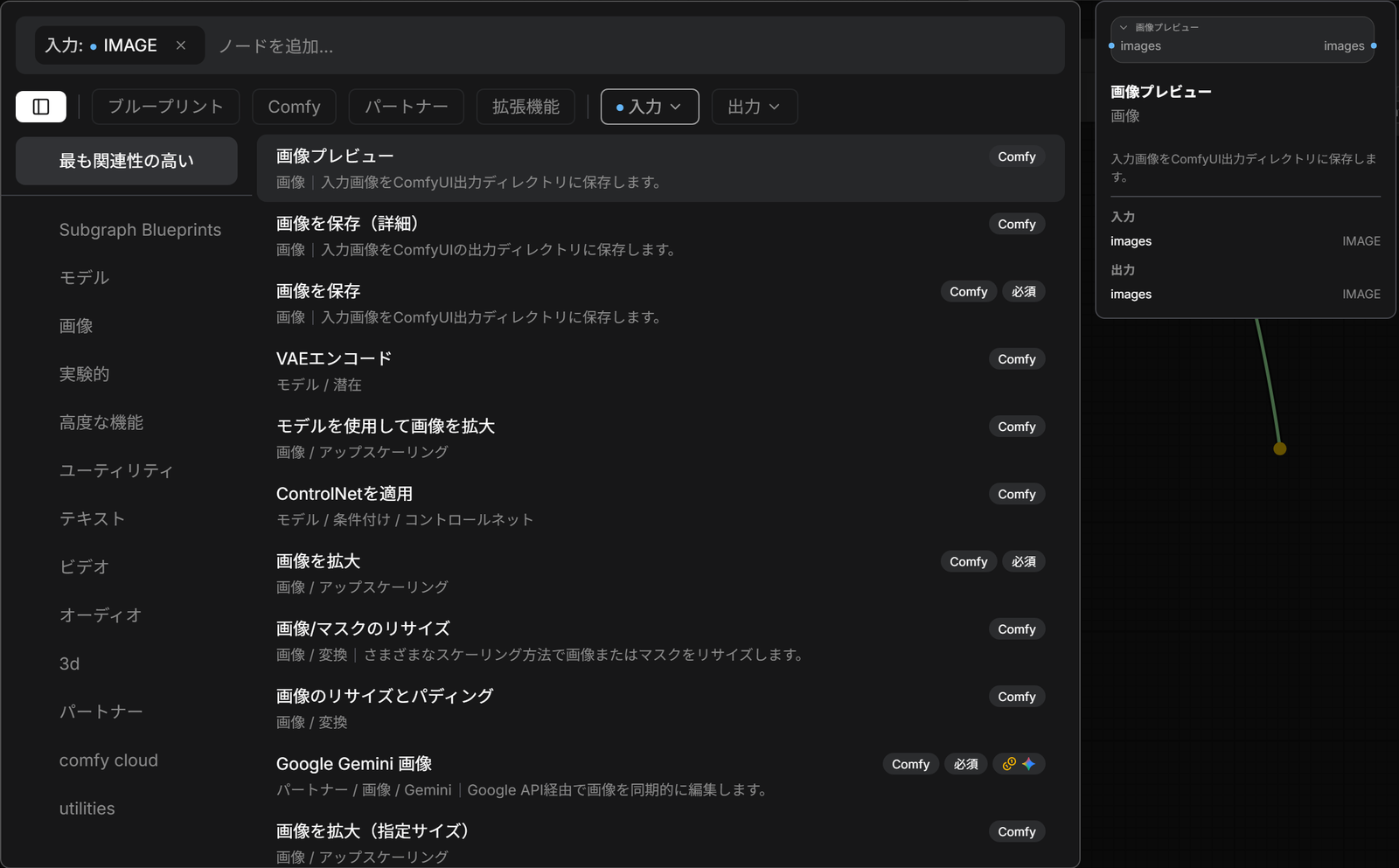
Task: Open the 入力 filter dropdown
Action: [650, 107]
